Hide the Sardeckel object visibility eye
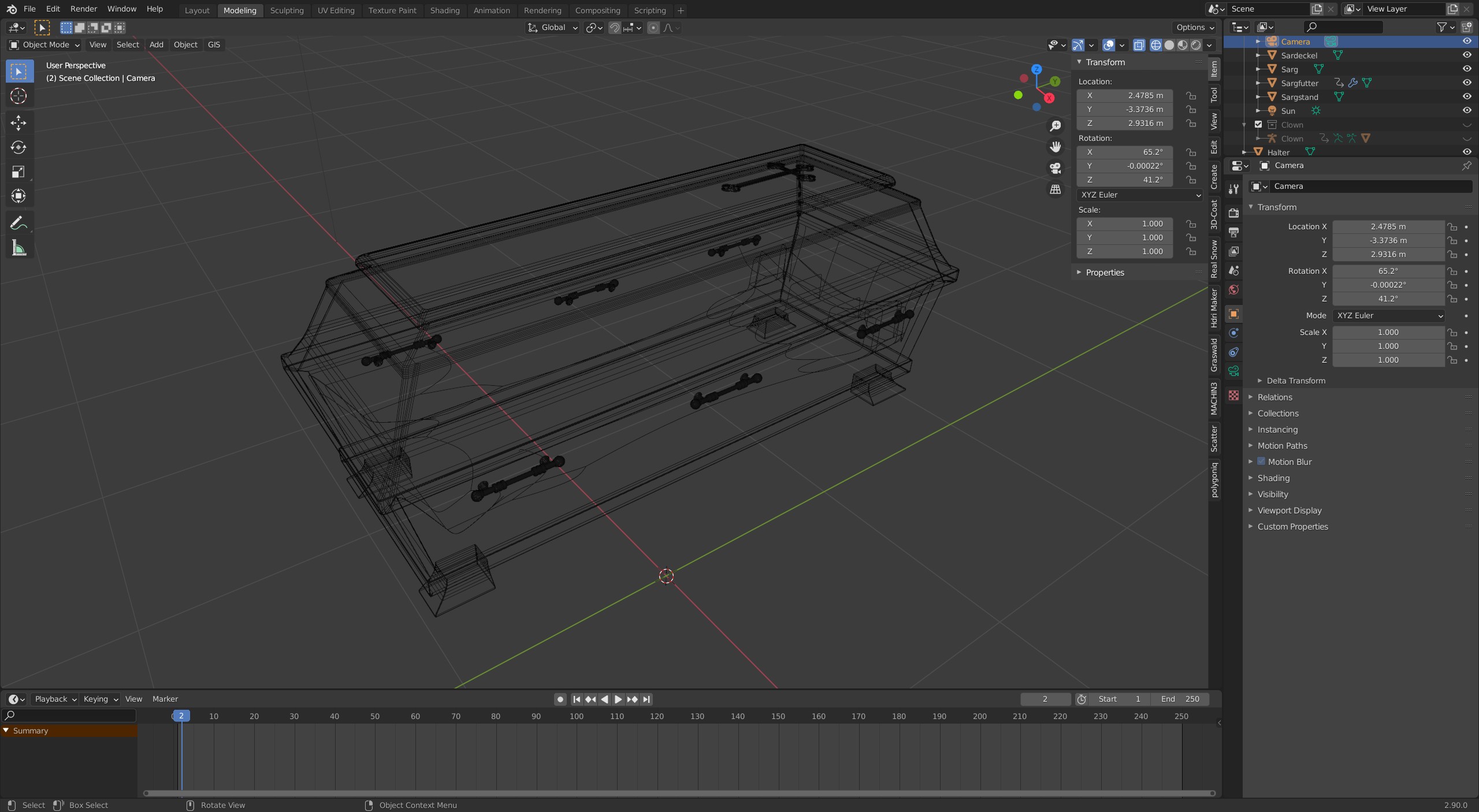This screenshot has width=1479, height=812. click(x=1466, y=55)
